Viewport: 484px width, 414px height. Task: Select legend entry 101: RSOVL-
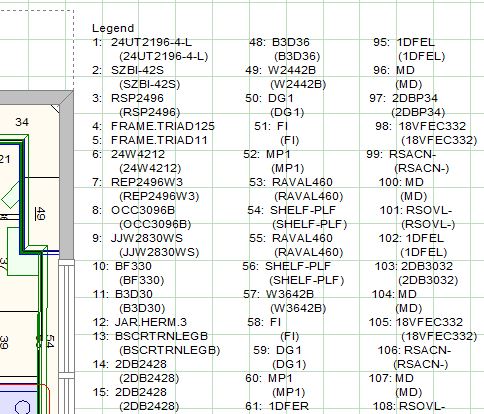pos(416,210)
